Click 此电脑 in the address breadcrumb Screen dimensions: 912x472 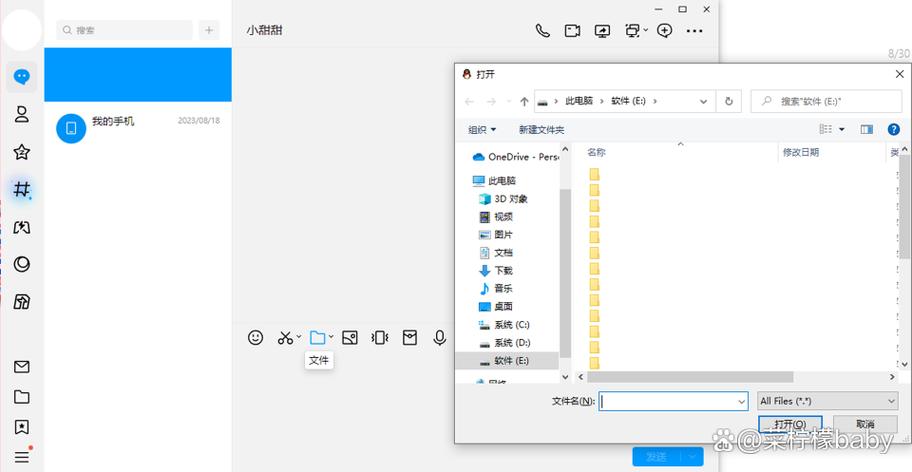pyautogui.click(x=579, y=101)
